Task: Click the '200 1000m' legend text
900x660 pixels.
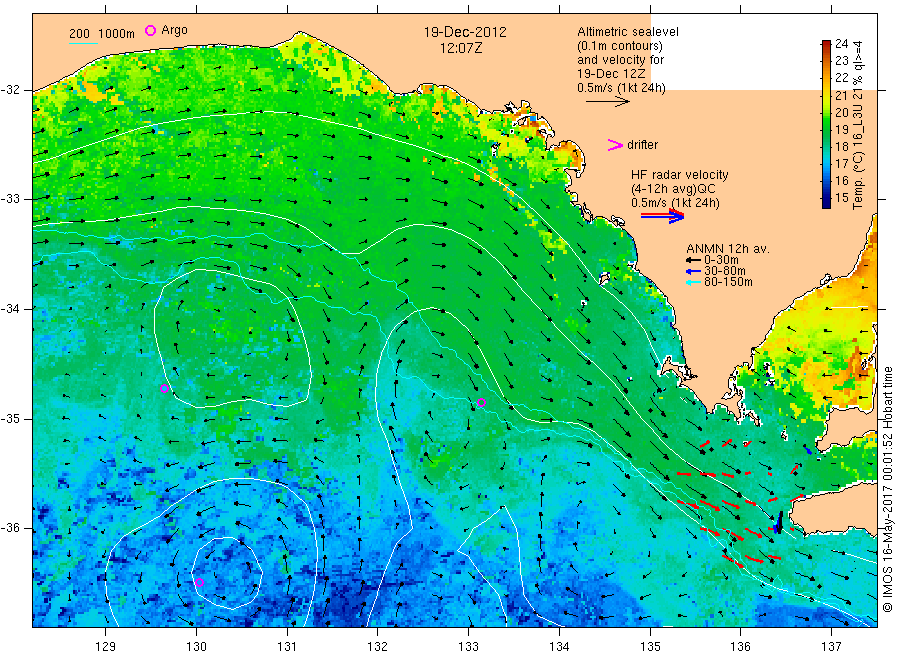Action: 102,34
